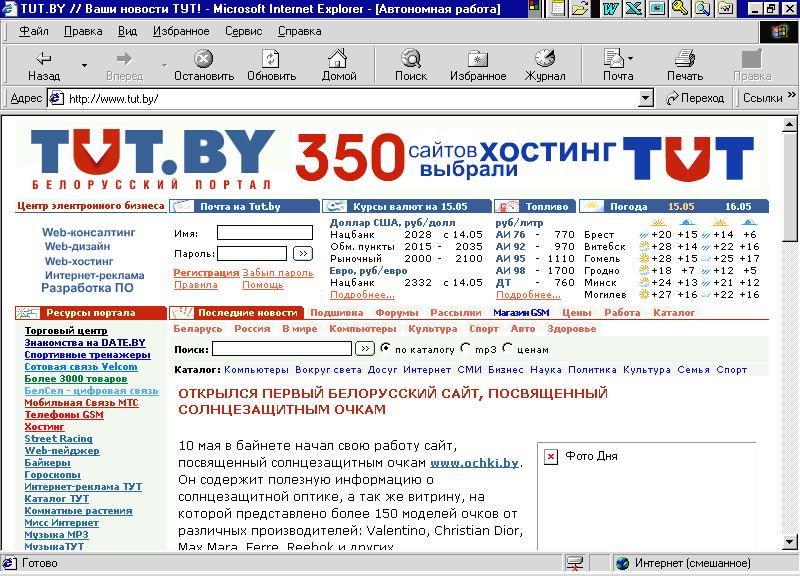Click the Назад back arrow button
This screenshot has height=576, width=800.
coord(43,65)
